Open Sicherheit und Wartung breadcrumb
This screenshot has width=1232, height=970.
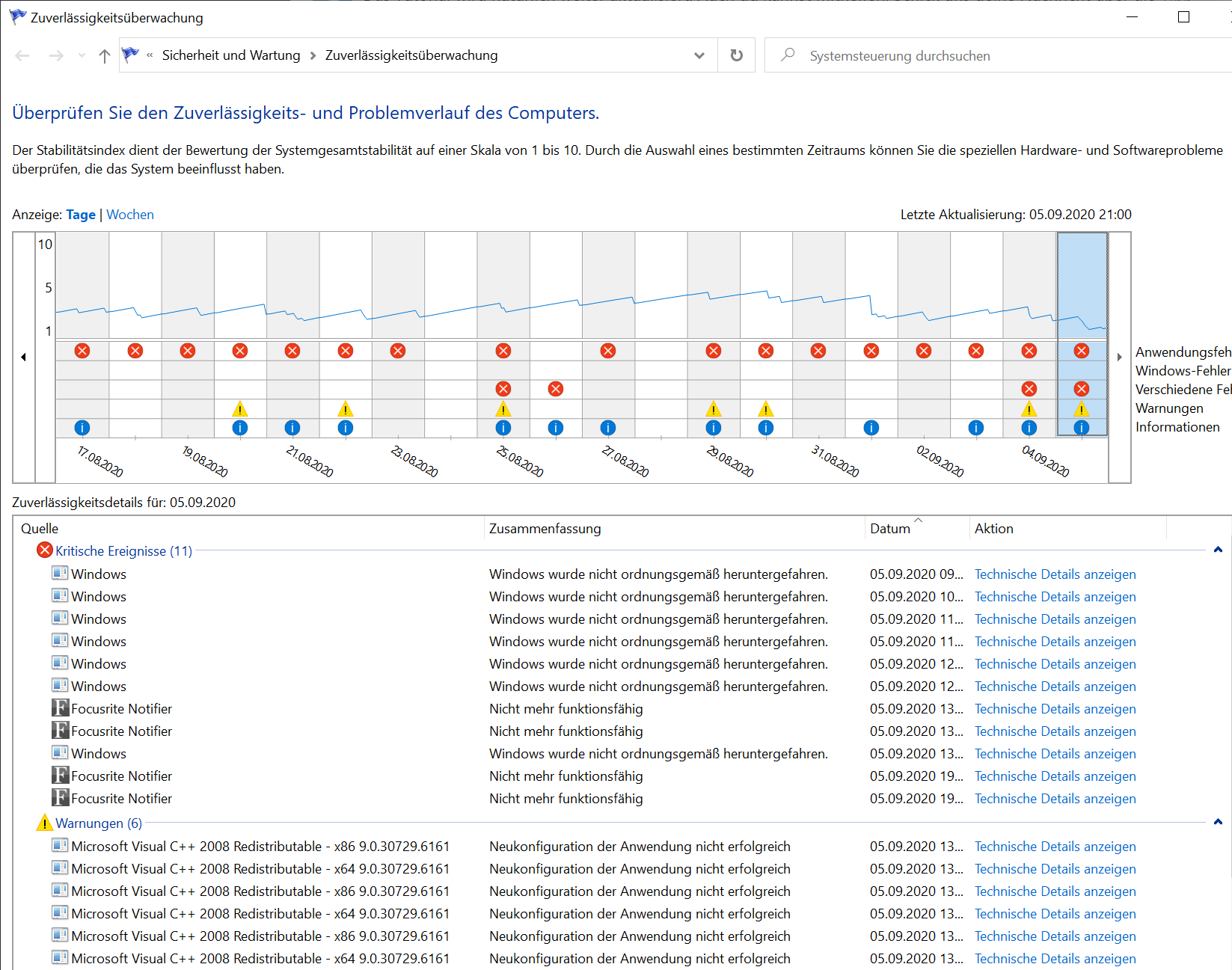[x=231, y=55]
